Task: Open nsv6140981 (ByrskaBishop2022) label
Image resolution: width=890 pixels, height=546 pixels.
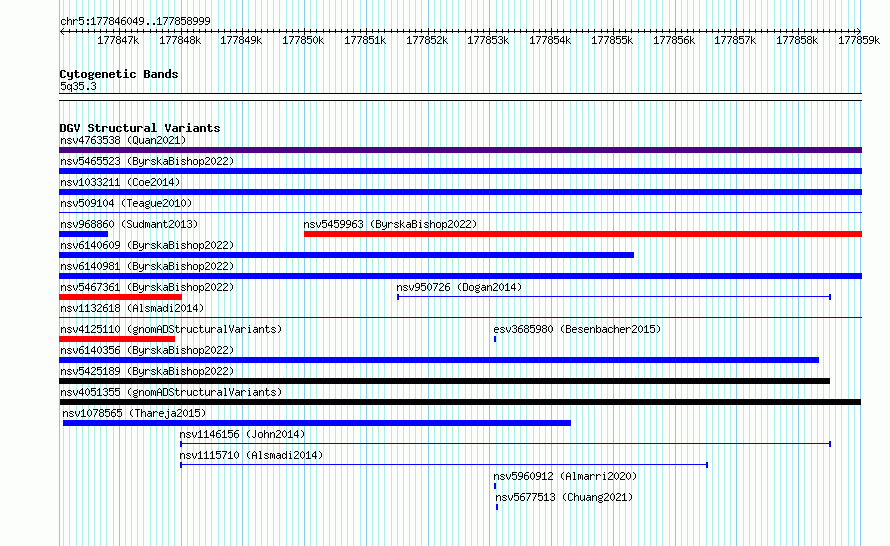Action: pyautogui.click(x=147, y=266)
